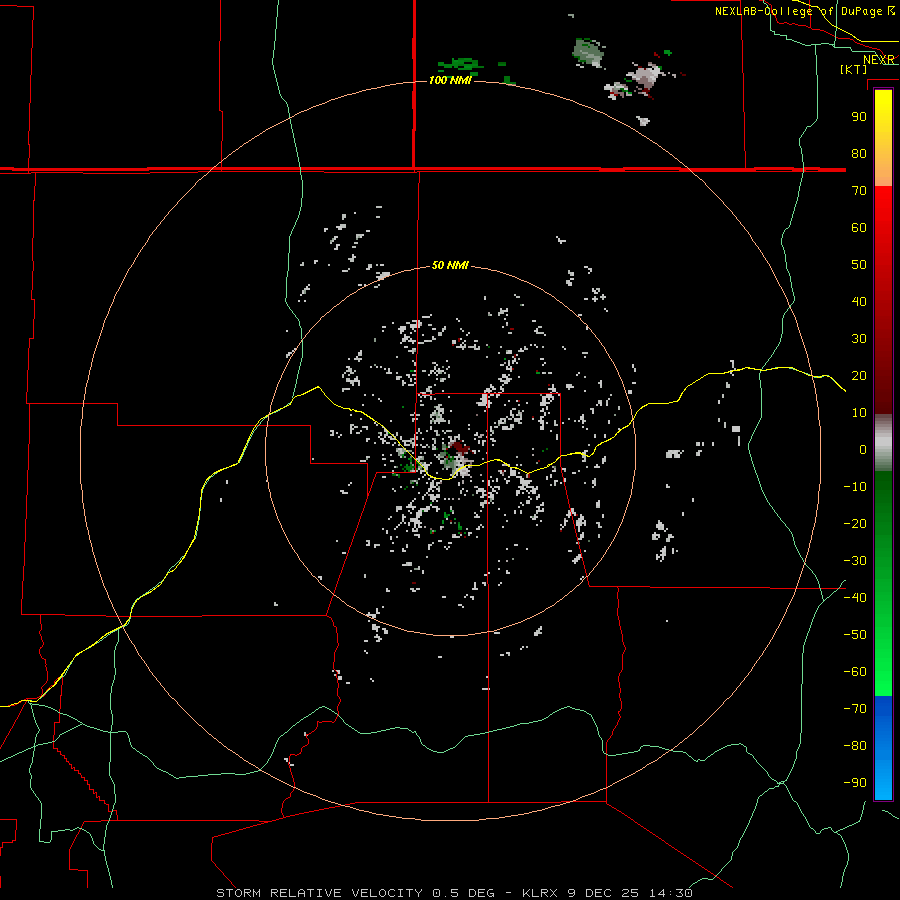Click the -50 value on the velocity scale
The image size is (900, 900).
pyautogui.click(x=855, y=635)
